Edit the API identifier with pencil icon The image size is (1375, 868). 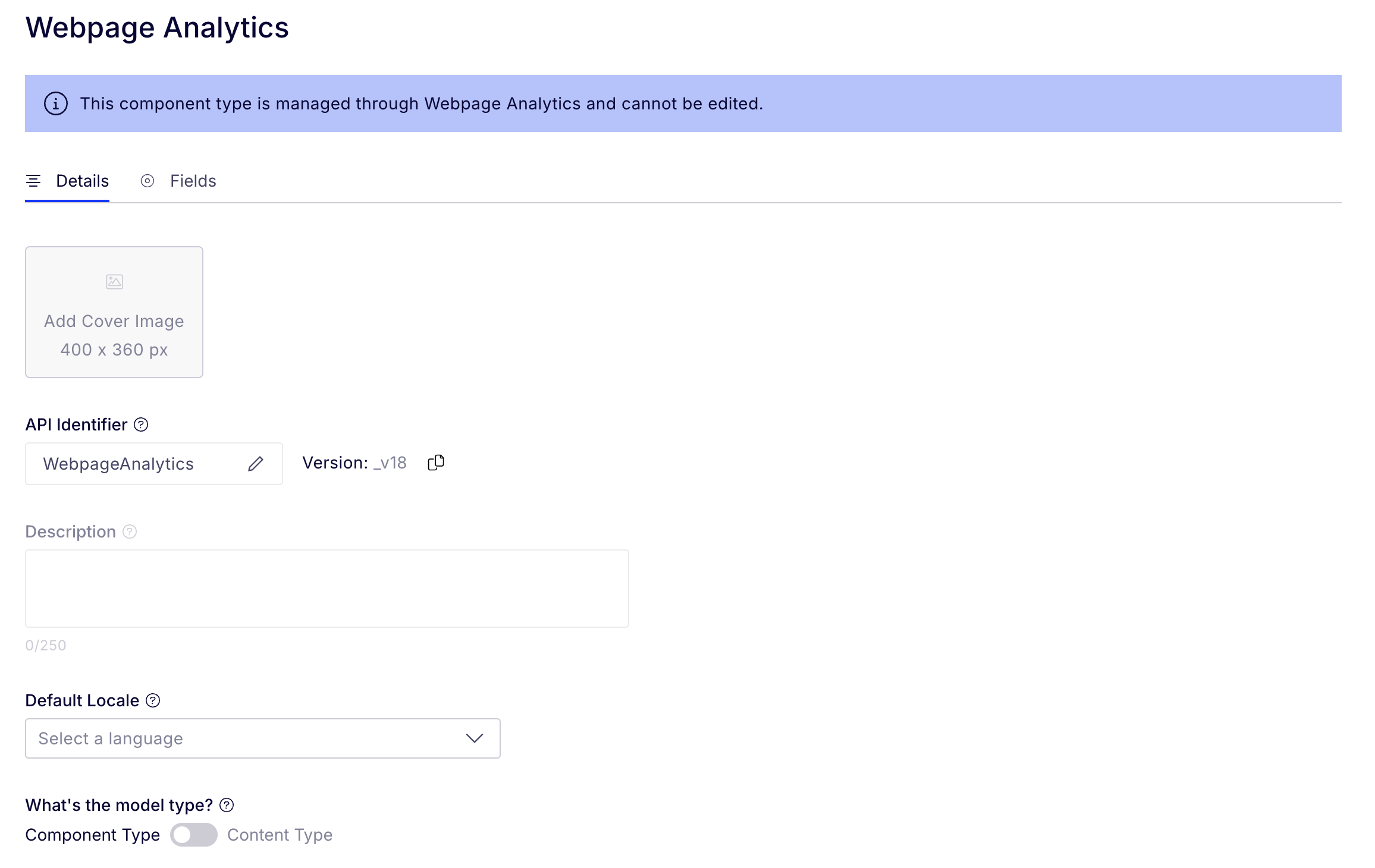[256, 464]
